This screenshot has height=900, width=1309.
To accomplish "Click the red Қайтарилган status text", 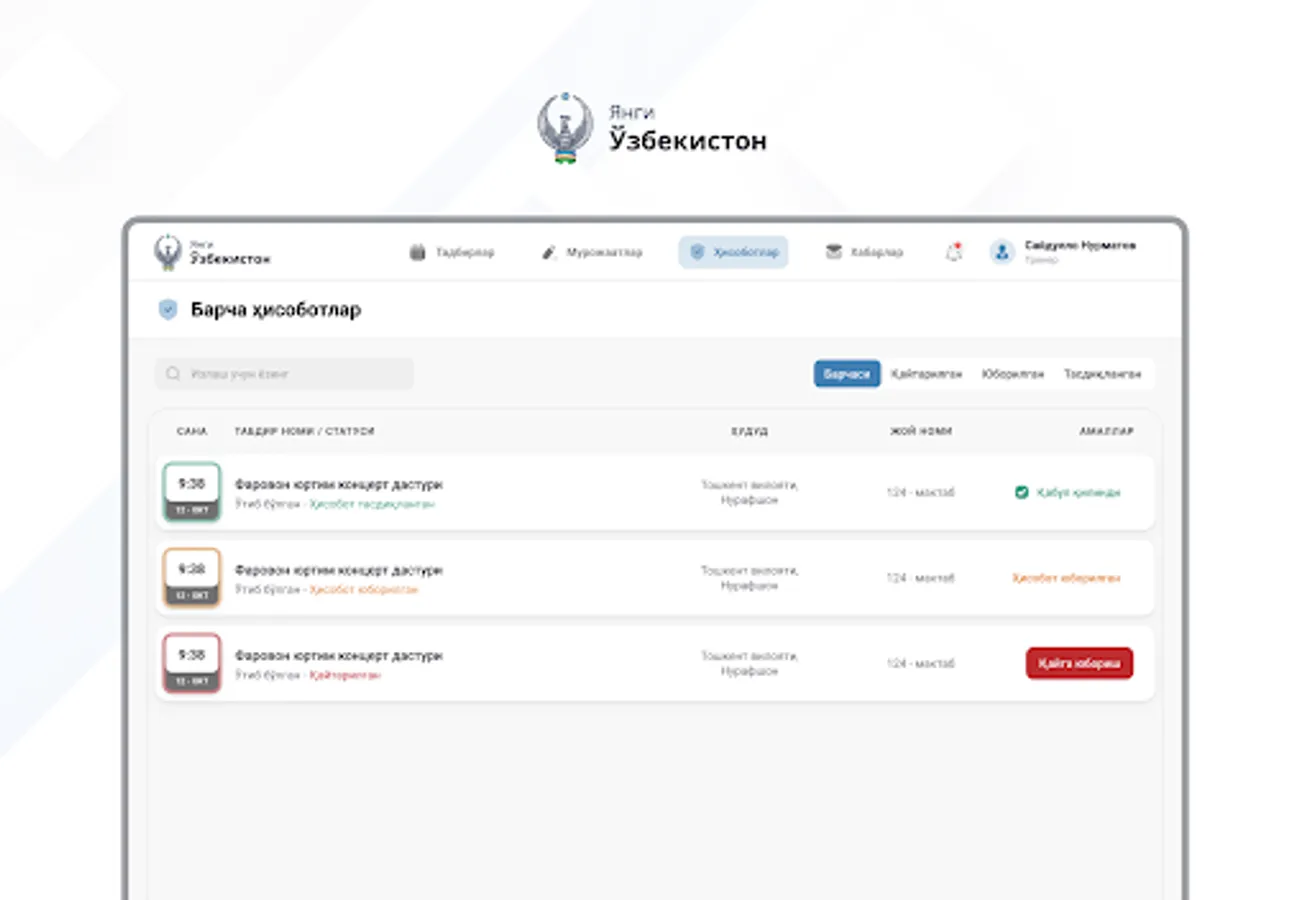I will [345, 675].
